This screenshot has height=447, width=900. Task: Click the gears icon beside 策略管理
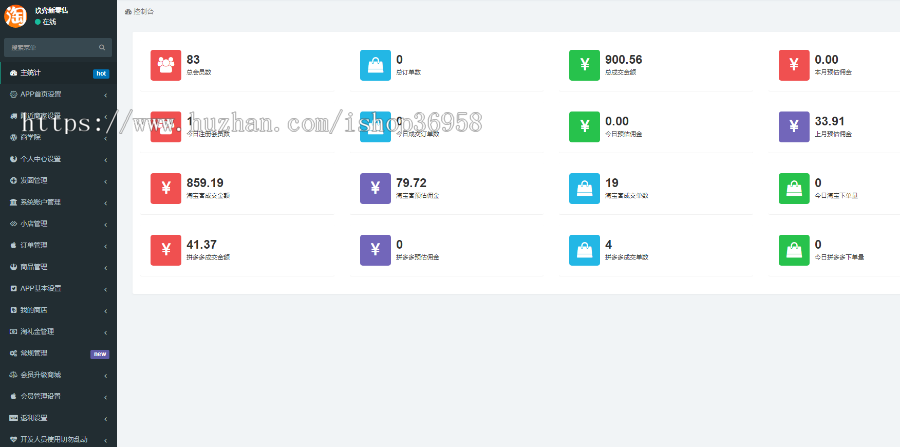click(14, 353)
